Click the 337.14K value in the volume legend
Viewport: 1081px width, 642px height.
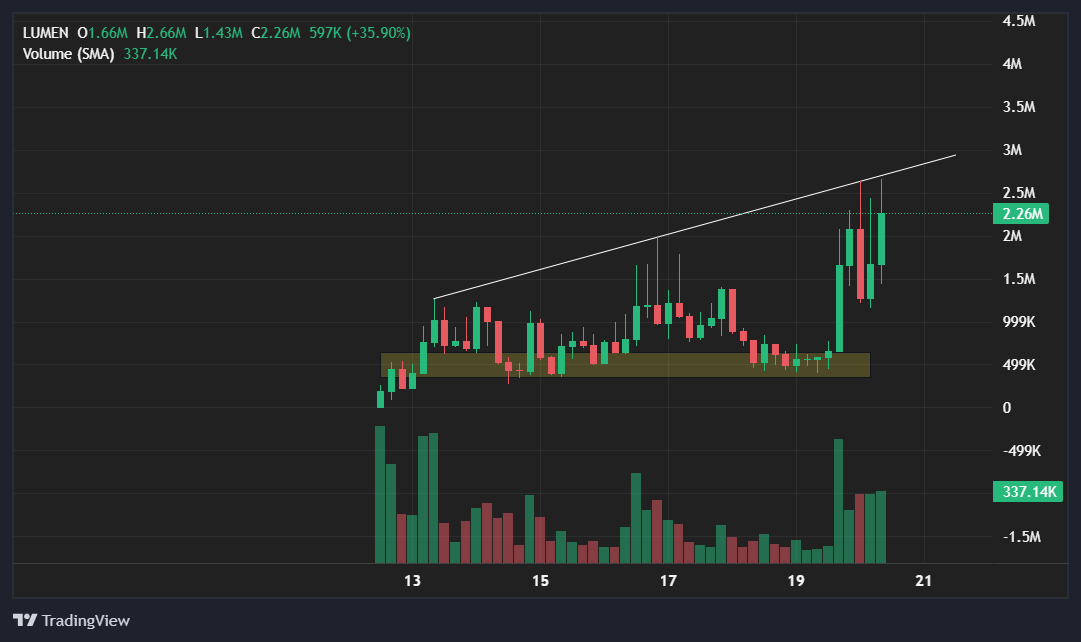point(150,54)
